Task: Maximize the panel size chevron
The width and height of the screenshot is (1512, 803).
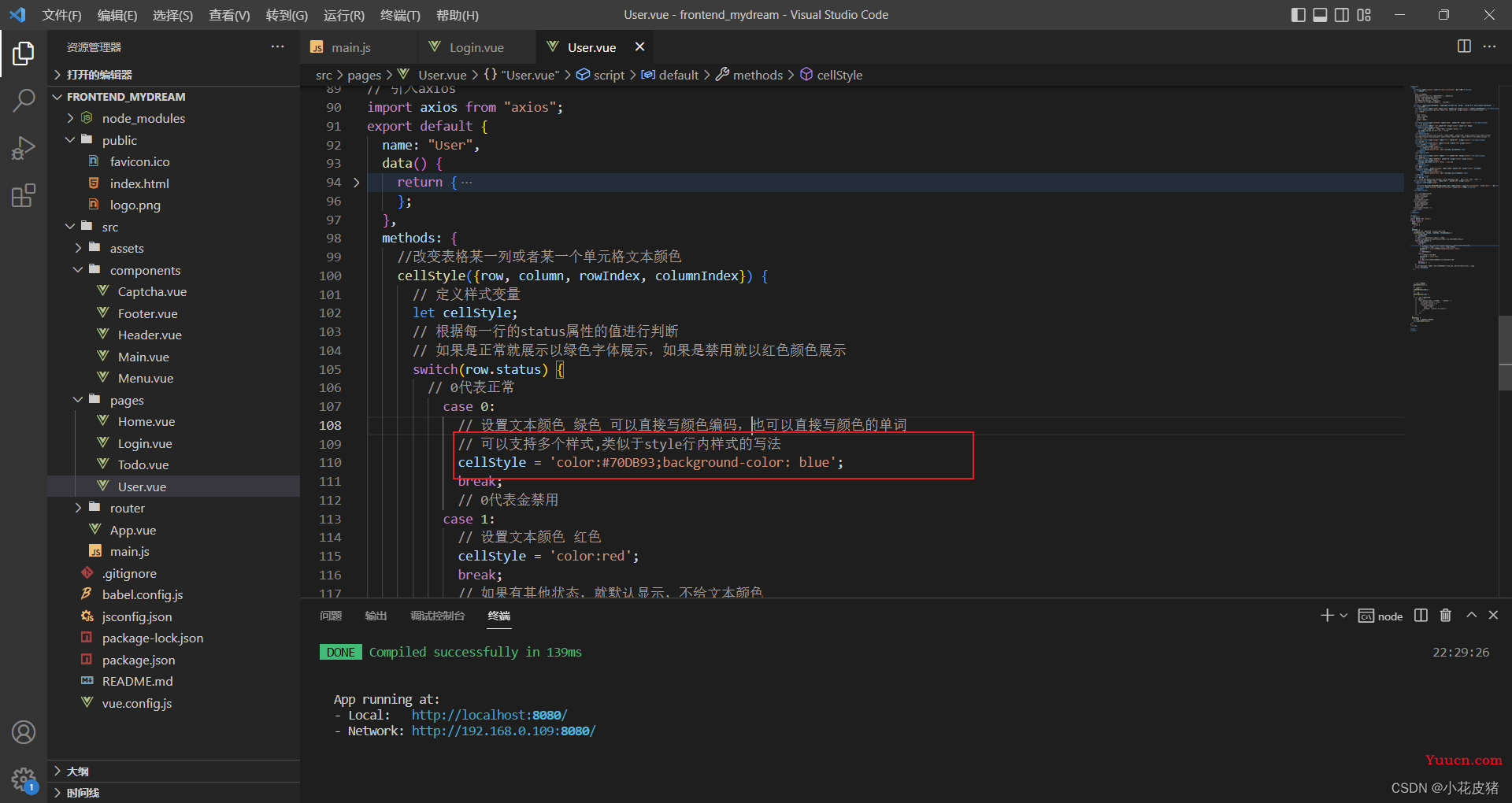Action: [1471, 616]
